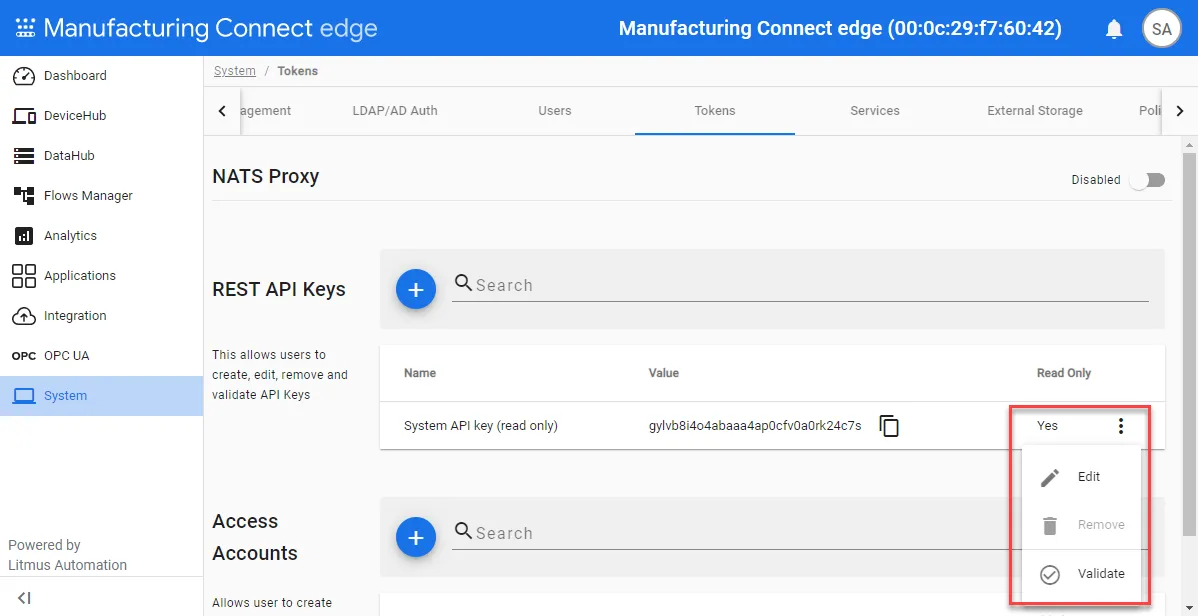Switch to the LDAP/AD Auth tab
Viewport: 1198px width, 616px height.
[395, 111]
